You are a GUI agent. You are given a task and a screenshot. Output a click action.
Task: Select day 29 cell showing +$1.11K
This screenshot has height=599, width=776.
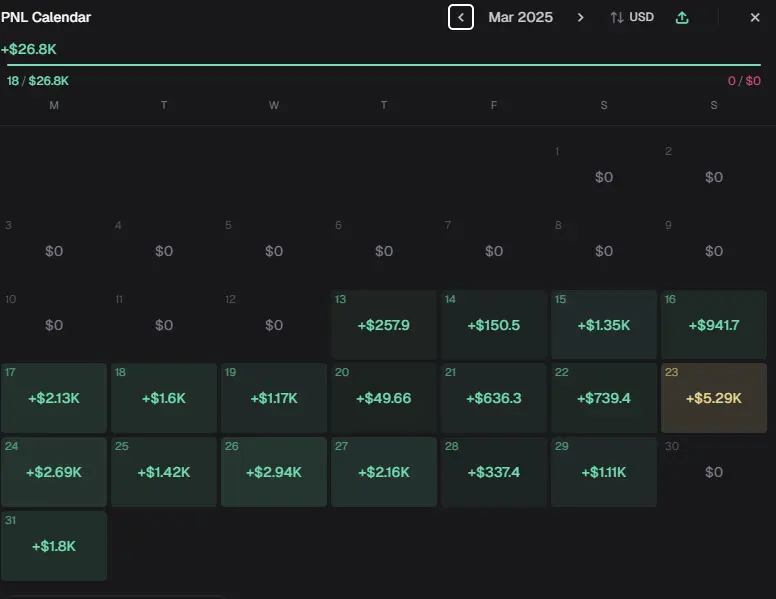pos(604,472)
